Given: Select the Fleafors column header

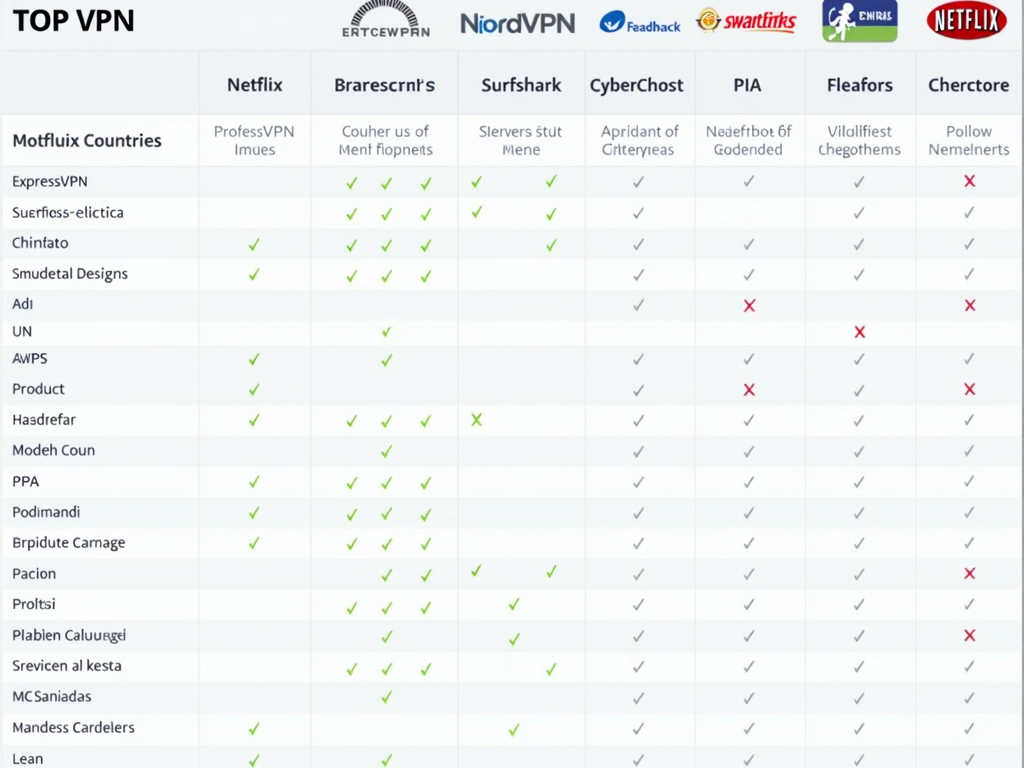Looking at the screenshot, I should [x=859, y=85].
